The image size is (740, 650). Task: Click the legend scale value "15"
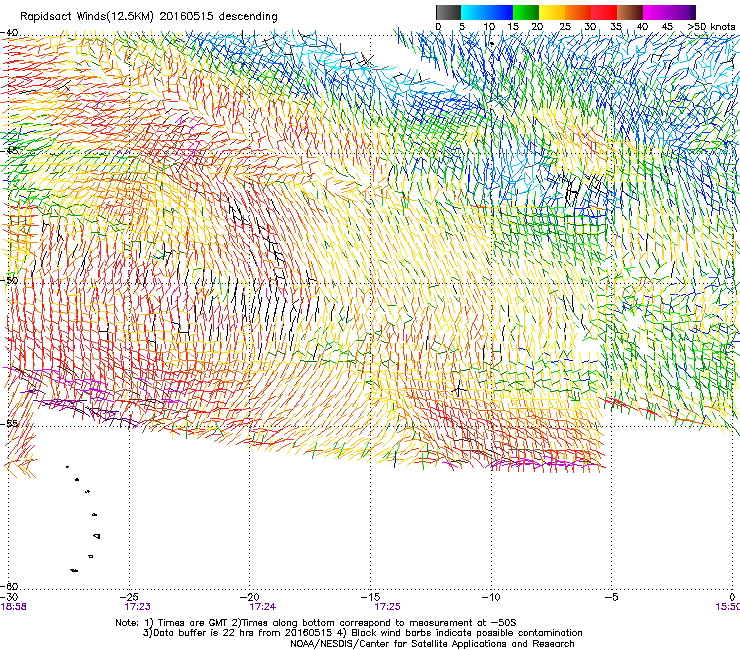point(513,27)
